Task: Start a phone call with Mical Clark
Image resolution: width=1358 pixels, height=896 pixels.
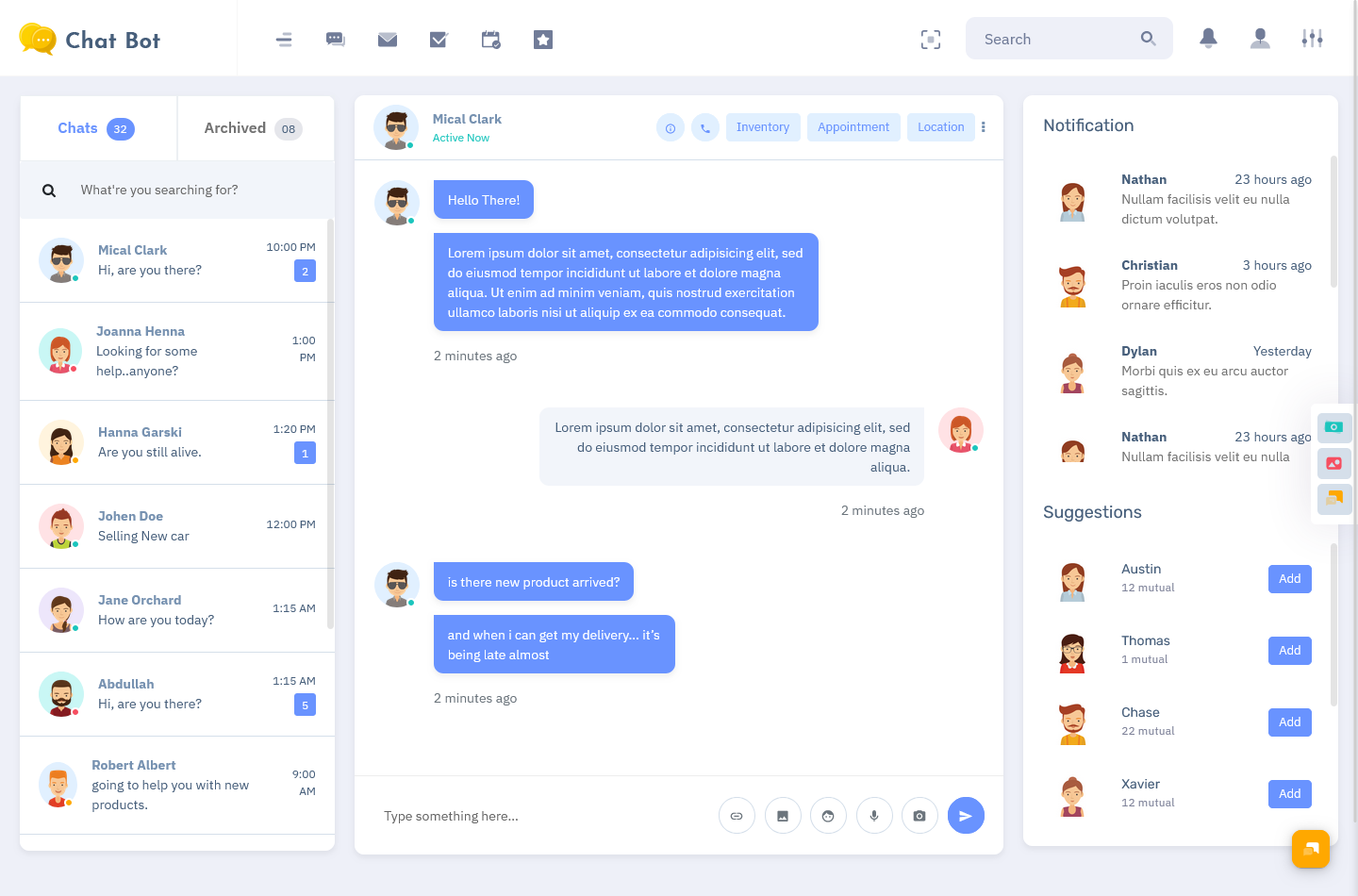Action: coord(705,127)
